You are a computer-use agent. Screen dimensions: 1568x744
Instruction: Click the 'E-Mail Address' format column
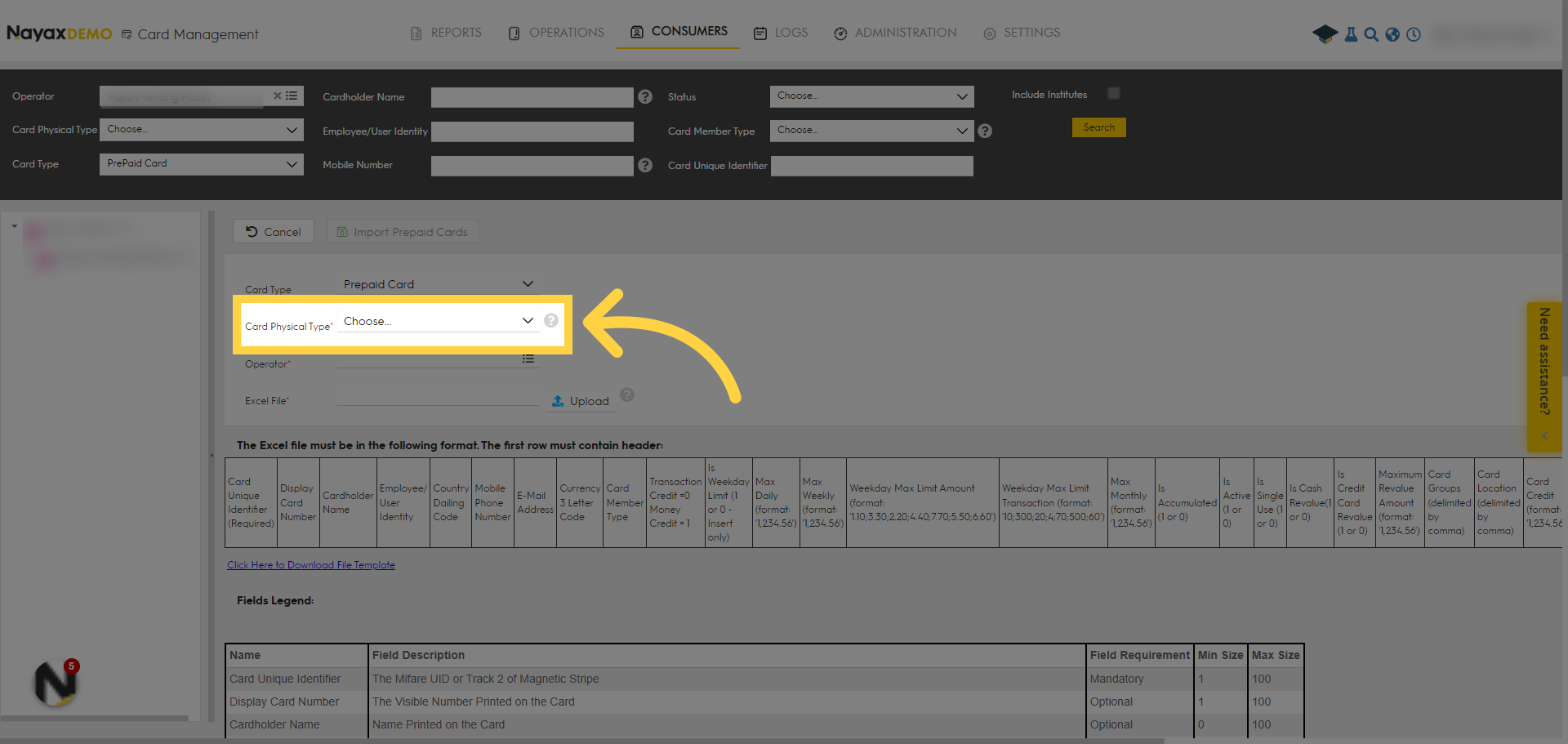click(535, 502)
